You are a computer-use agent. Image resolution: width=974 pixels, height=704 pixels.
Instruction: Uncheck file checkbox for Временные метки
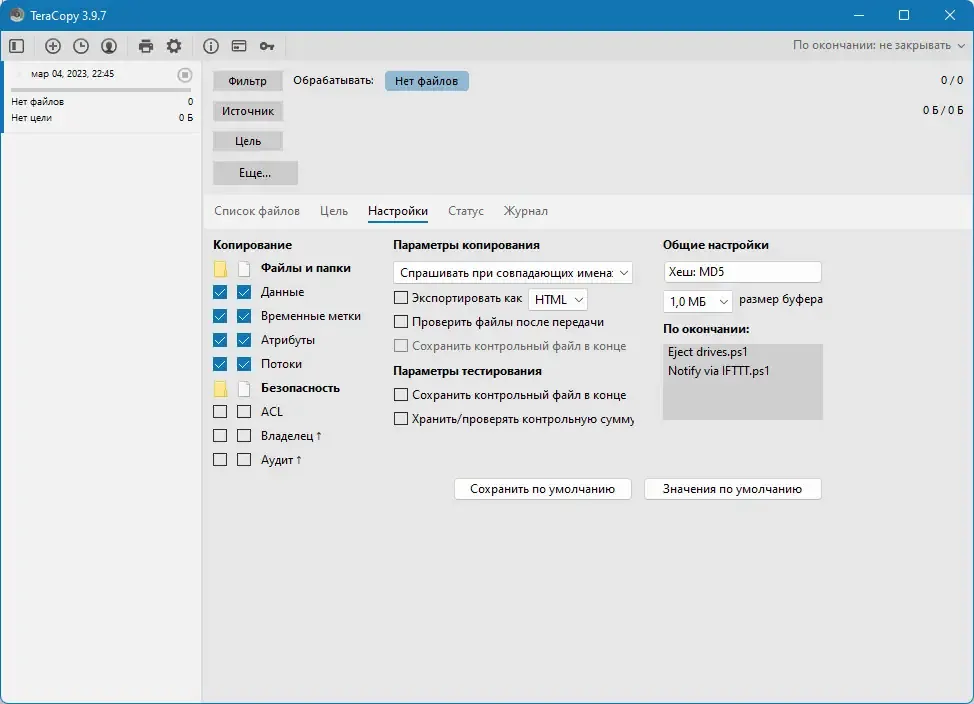tap(244, 316)
